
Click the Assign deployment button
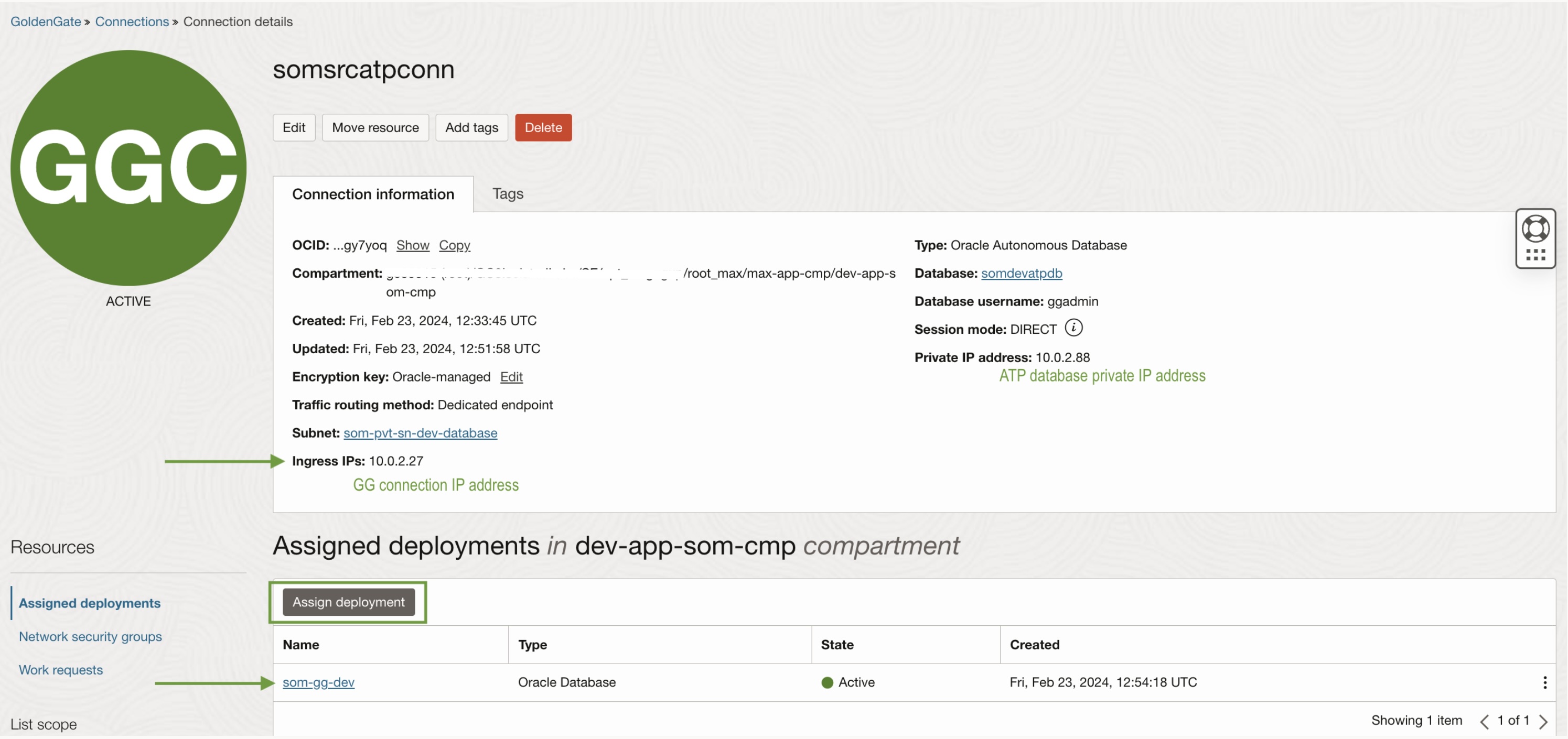click(x=348, y=602)
